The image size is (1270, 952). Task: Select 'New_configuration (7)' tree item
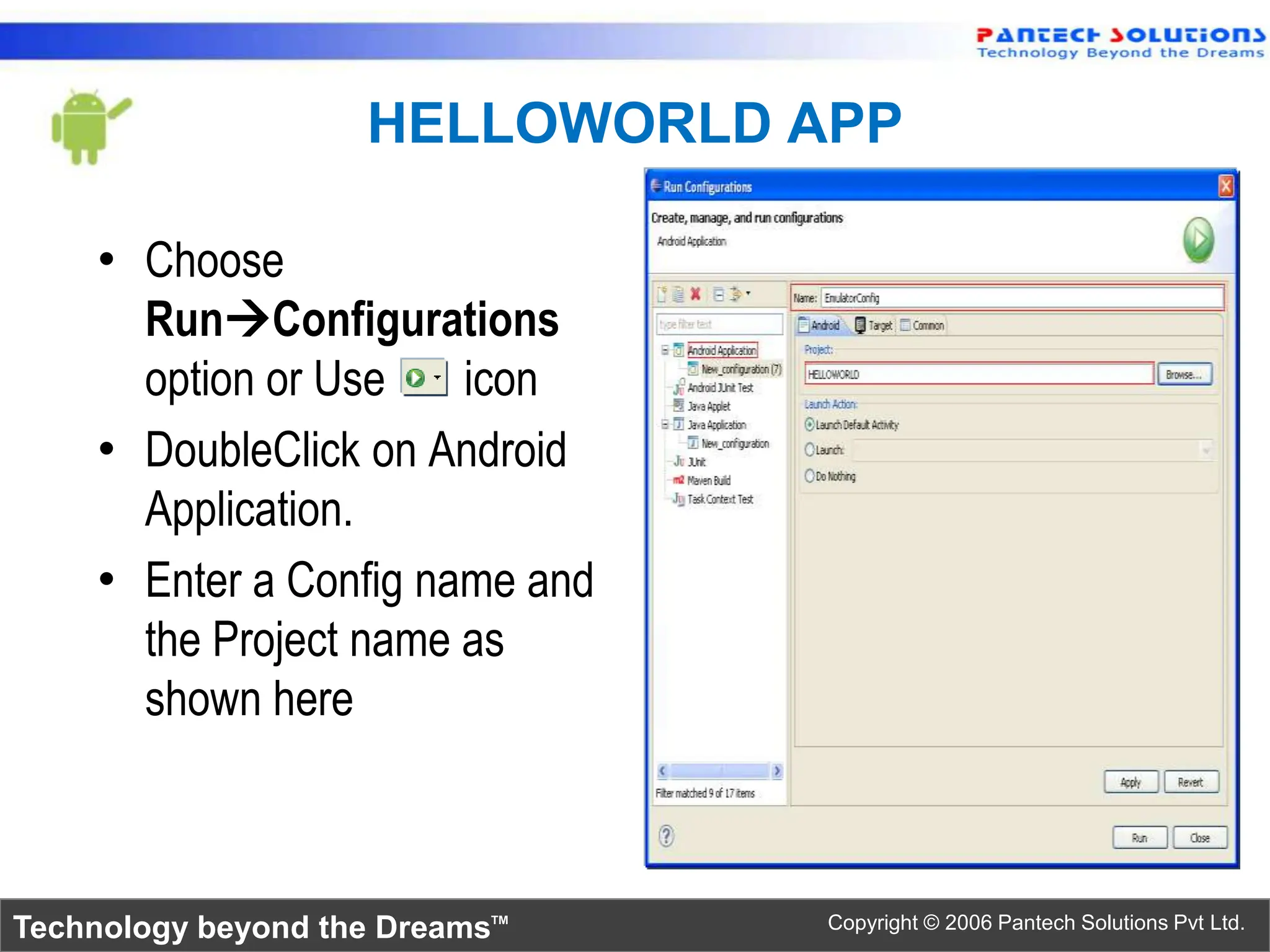click(742, 369)
